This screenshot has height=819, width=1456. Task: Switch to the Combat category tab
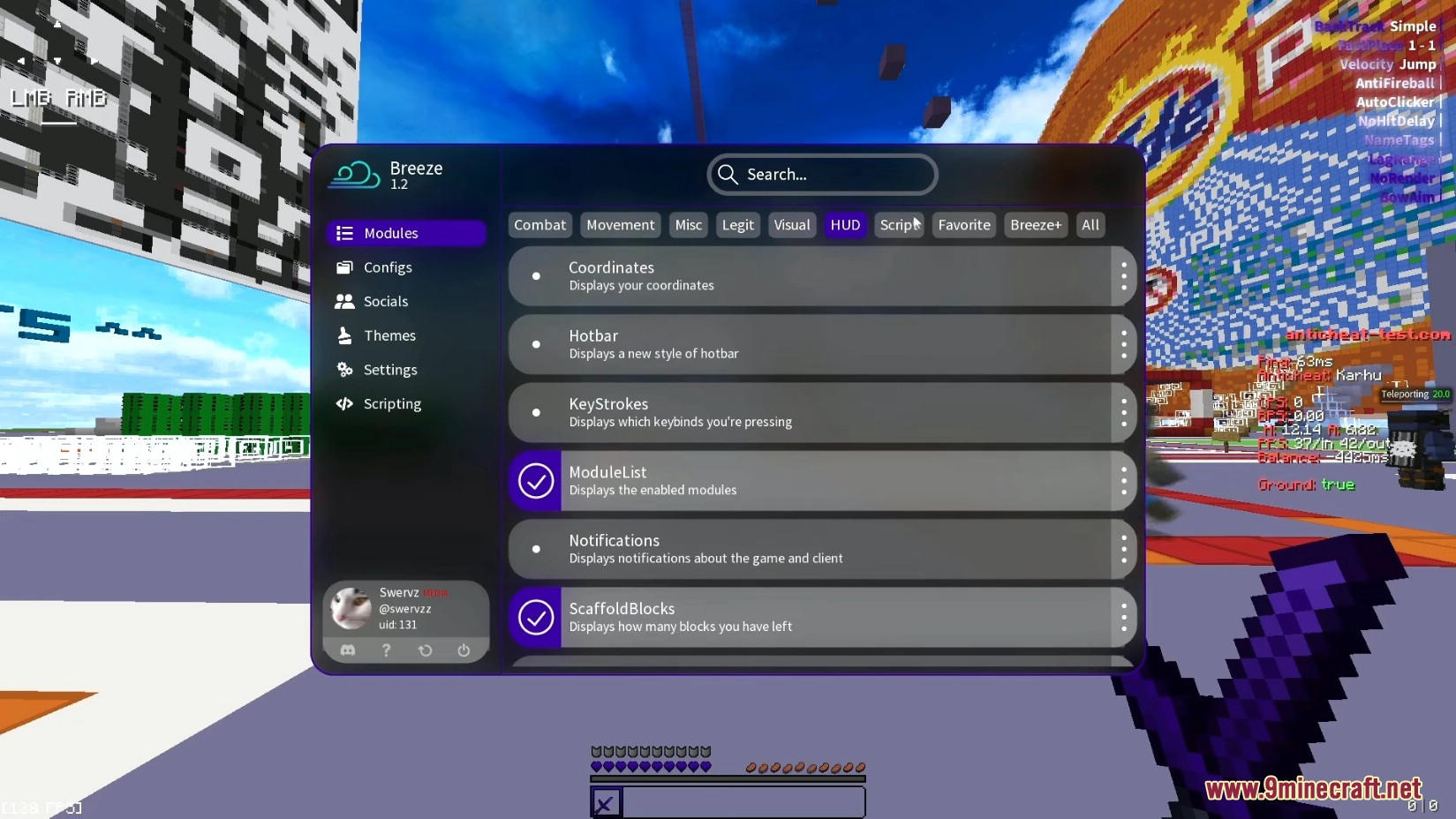(540, 225)
